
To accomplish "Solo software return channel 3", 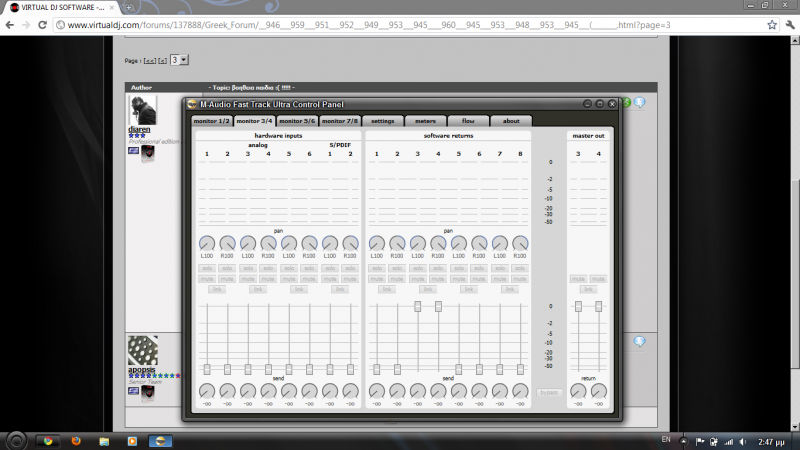I will pyautogui.click(x=417, y=268).
